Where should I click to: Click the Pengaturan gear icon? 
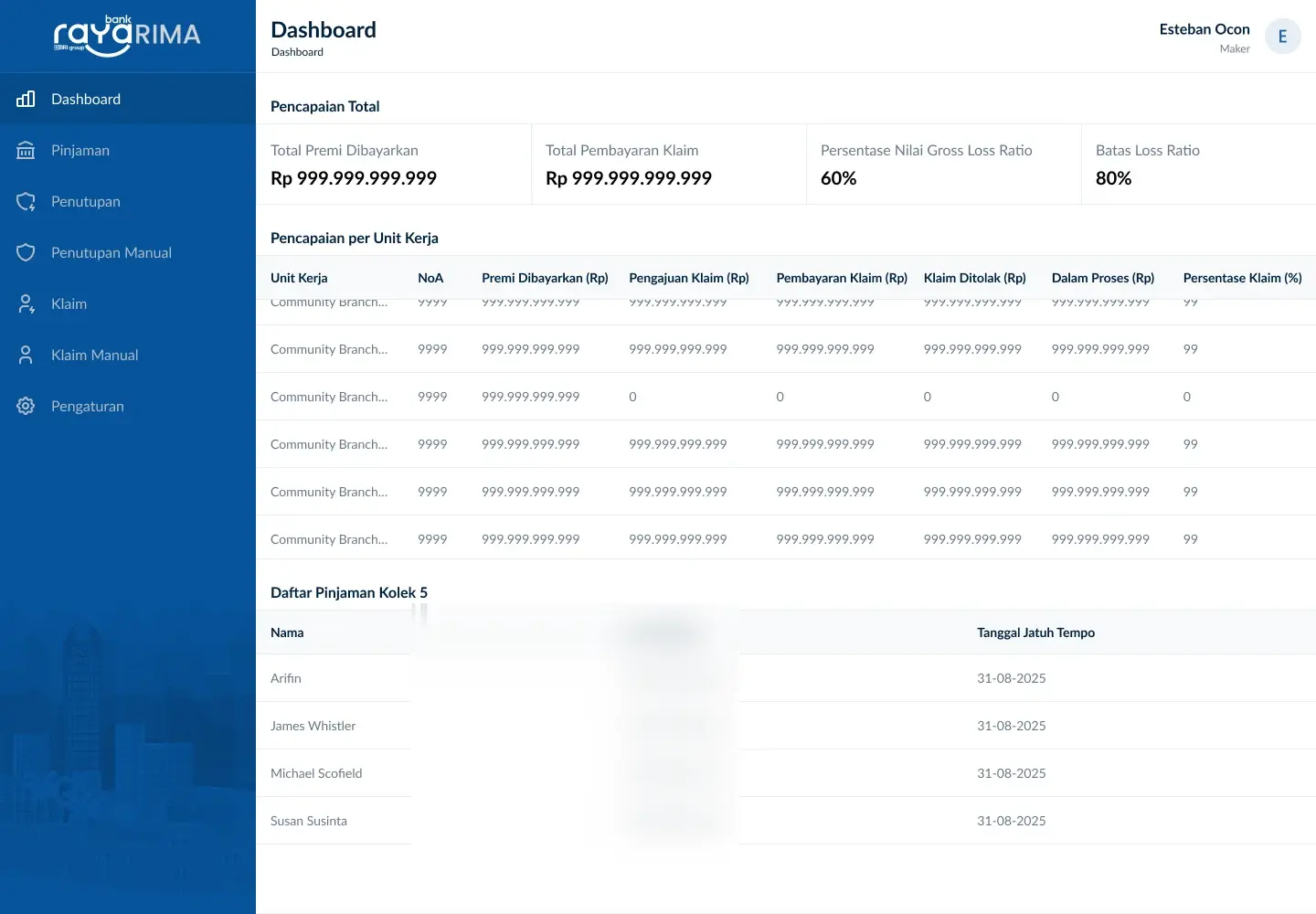[x=26, y=406]
